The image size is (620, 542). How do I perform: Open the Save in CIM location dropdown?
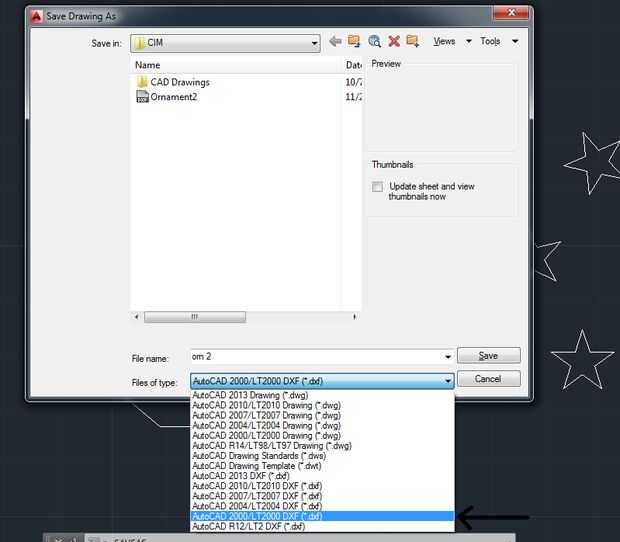coord(225,43)
